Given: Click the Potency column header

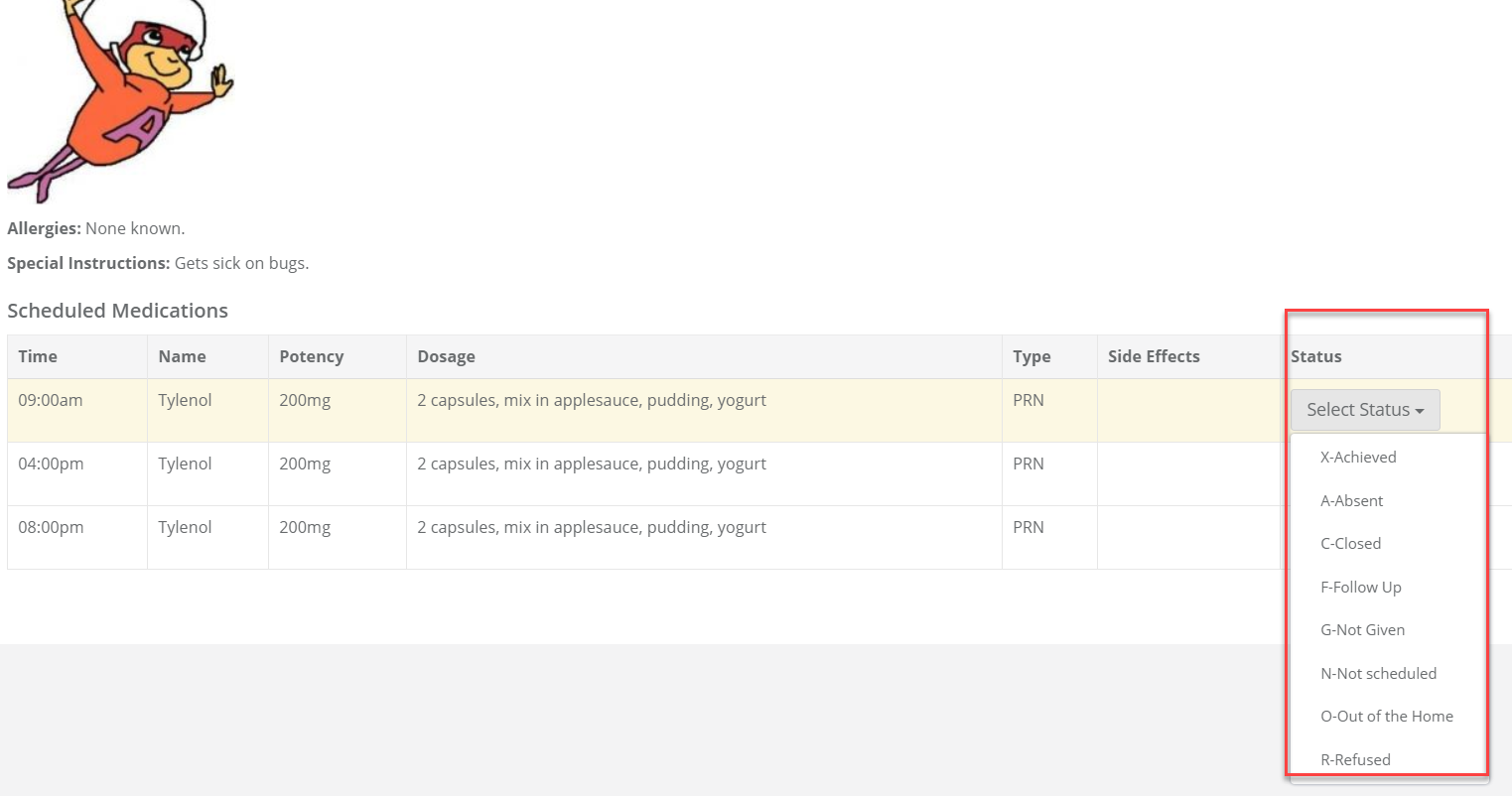Looking at the screenshot, I should click(311, 356).
